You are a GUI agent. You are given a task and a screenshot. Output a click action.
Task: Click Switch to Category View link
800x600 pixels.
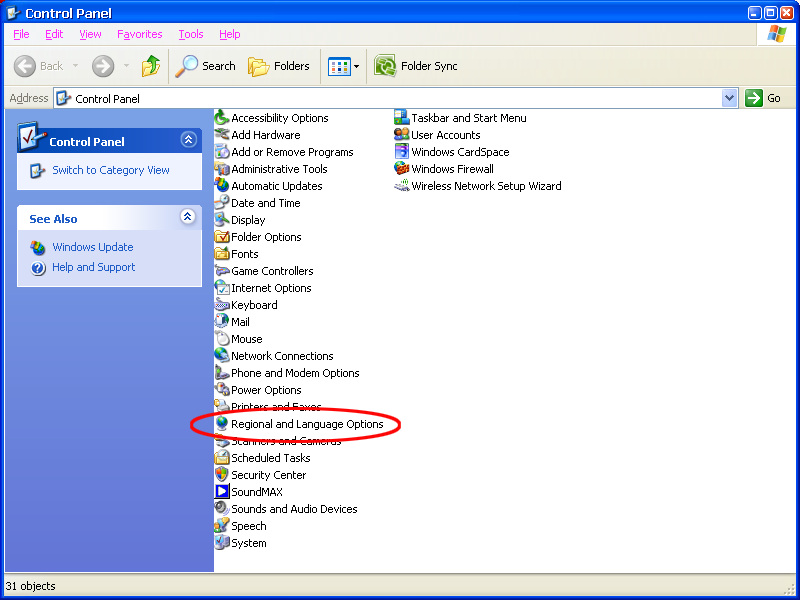coord(111,170)
